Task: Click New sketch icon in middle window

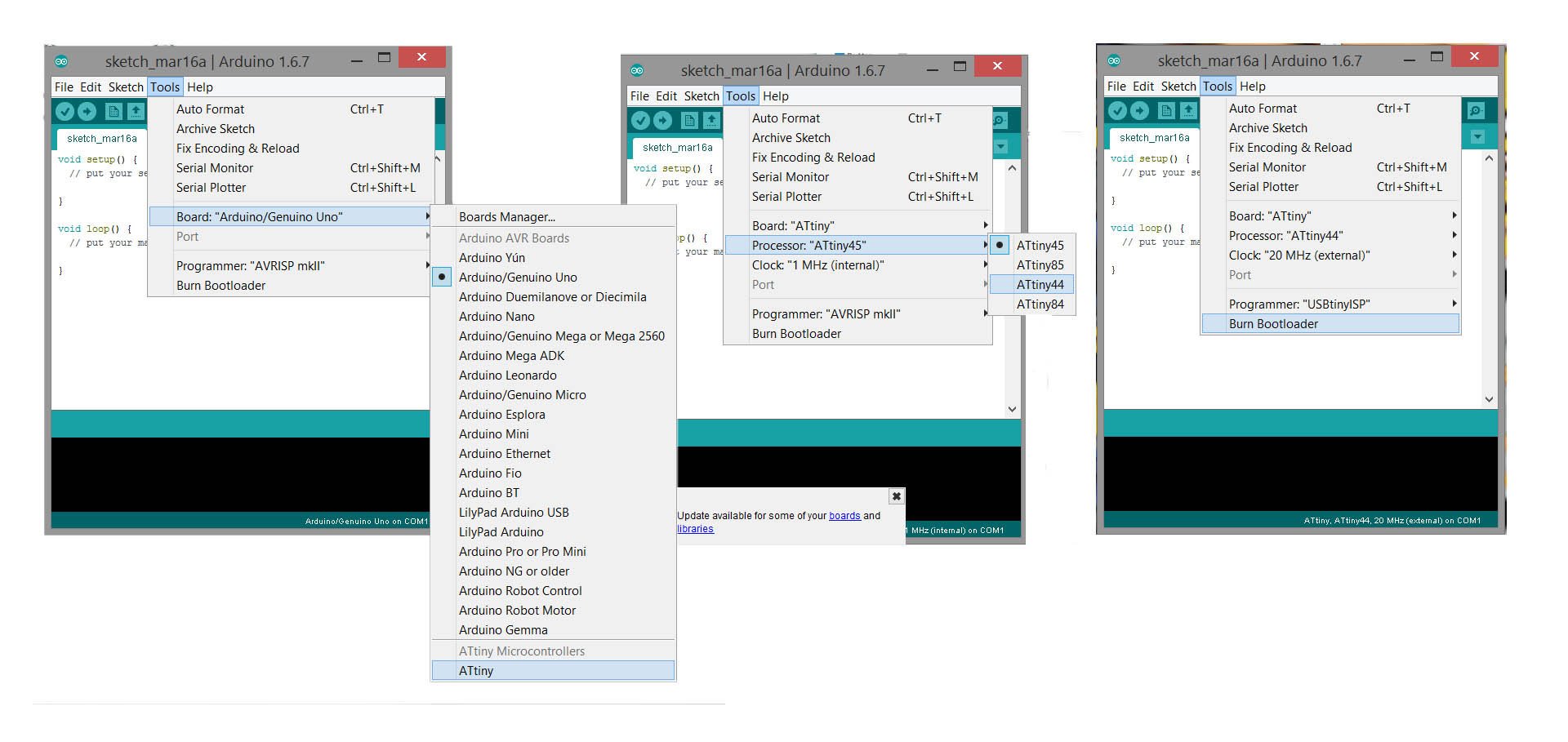Action: (689, 120)
